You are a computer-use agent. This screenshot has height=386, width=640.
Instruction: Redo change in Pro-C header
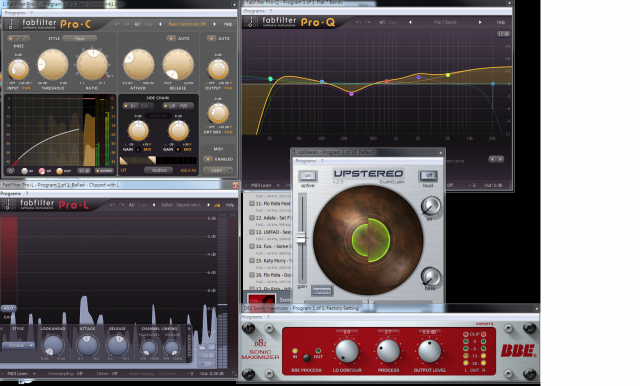127,24
